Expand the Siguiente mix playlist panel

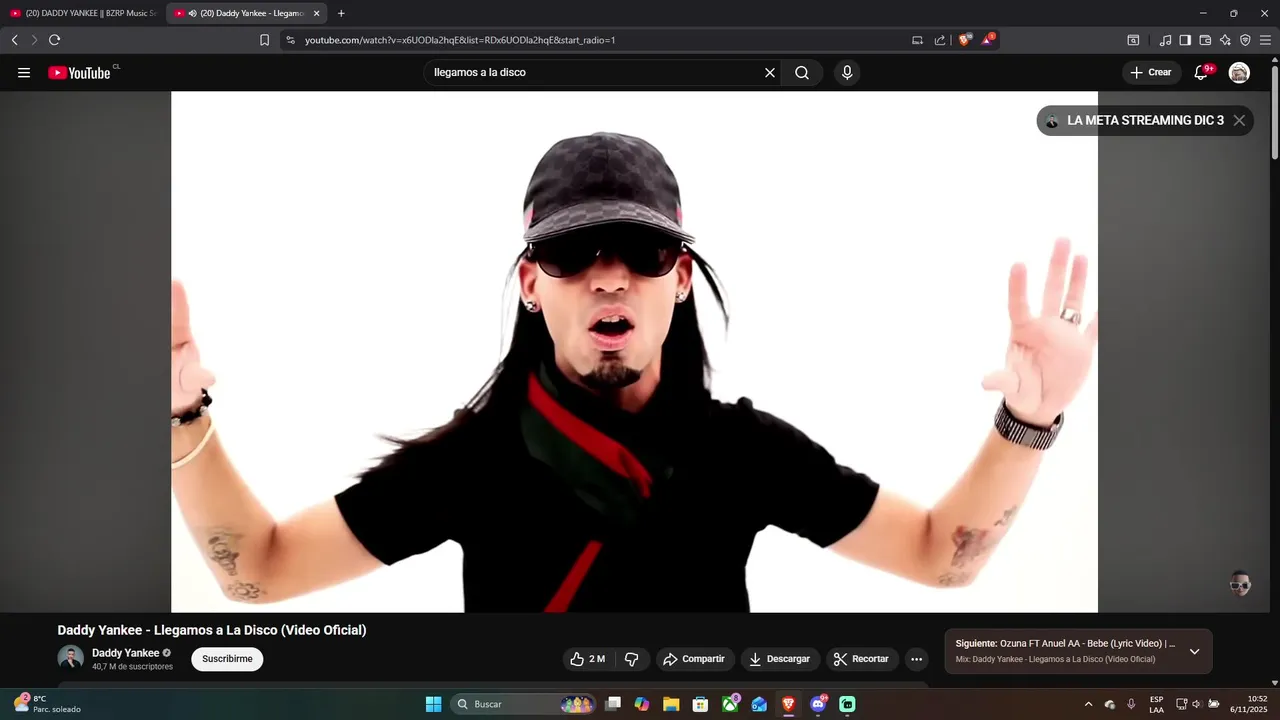coord(1194,652)
